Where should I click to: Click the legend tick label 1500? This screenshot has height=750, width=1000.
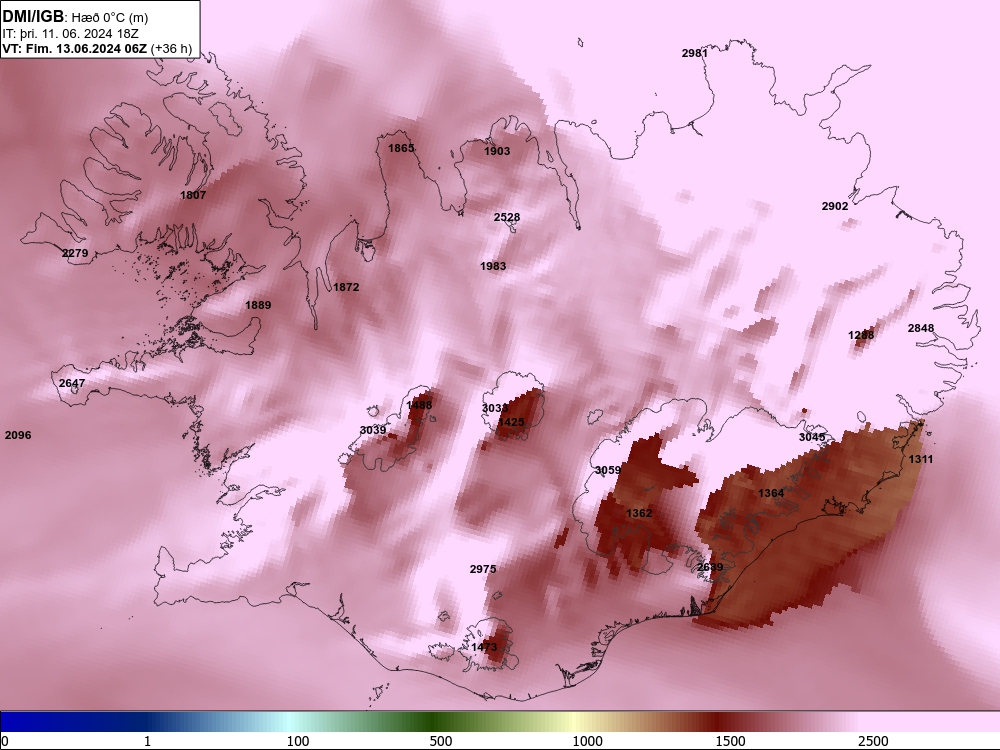730,741
